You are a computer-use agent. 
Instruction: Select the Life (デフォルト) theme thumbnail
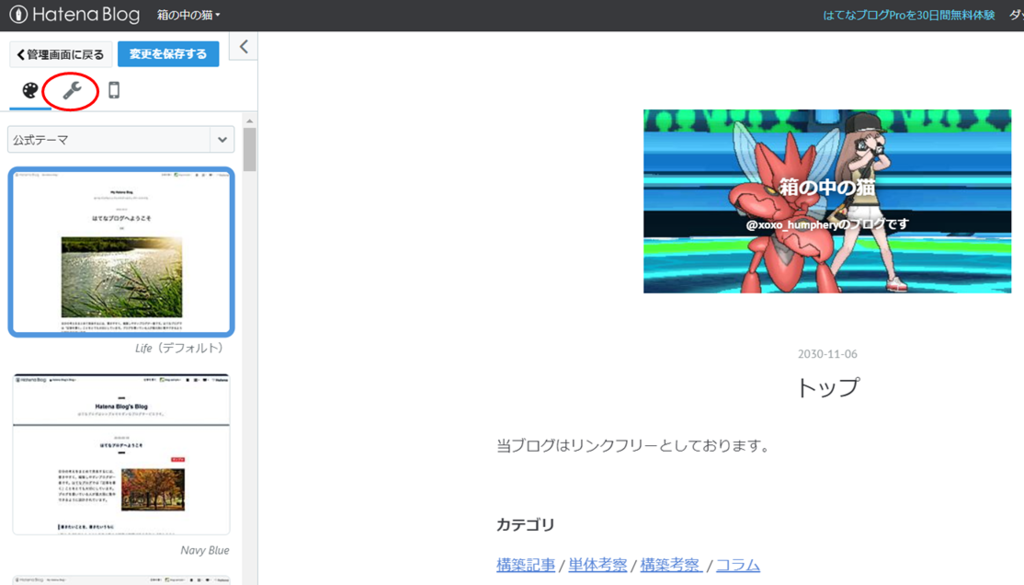pos(121,252)
